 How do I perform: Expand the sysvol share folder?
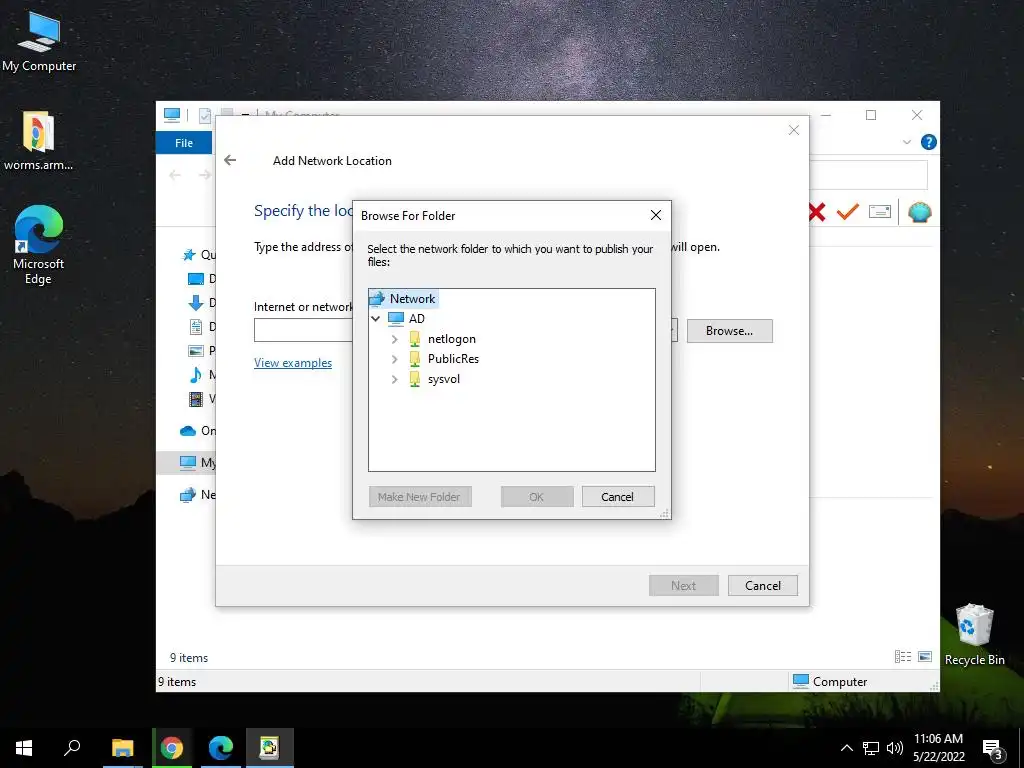pyautogui.click(x=394, y=379)
